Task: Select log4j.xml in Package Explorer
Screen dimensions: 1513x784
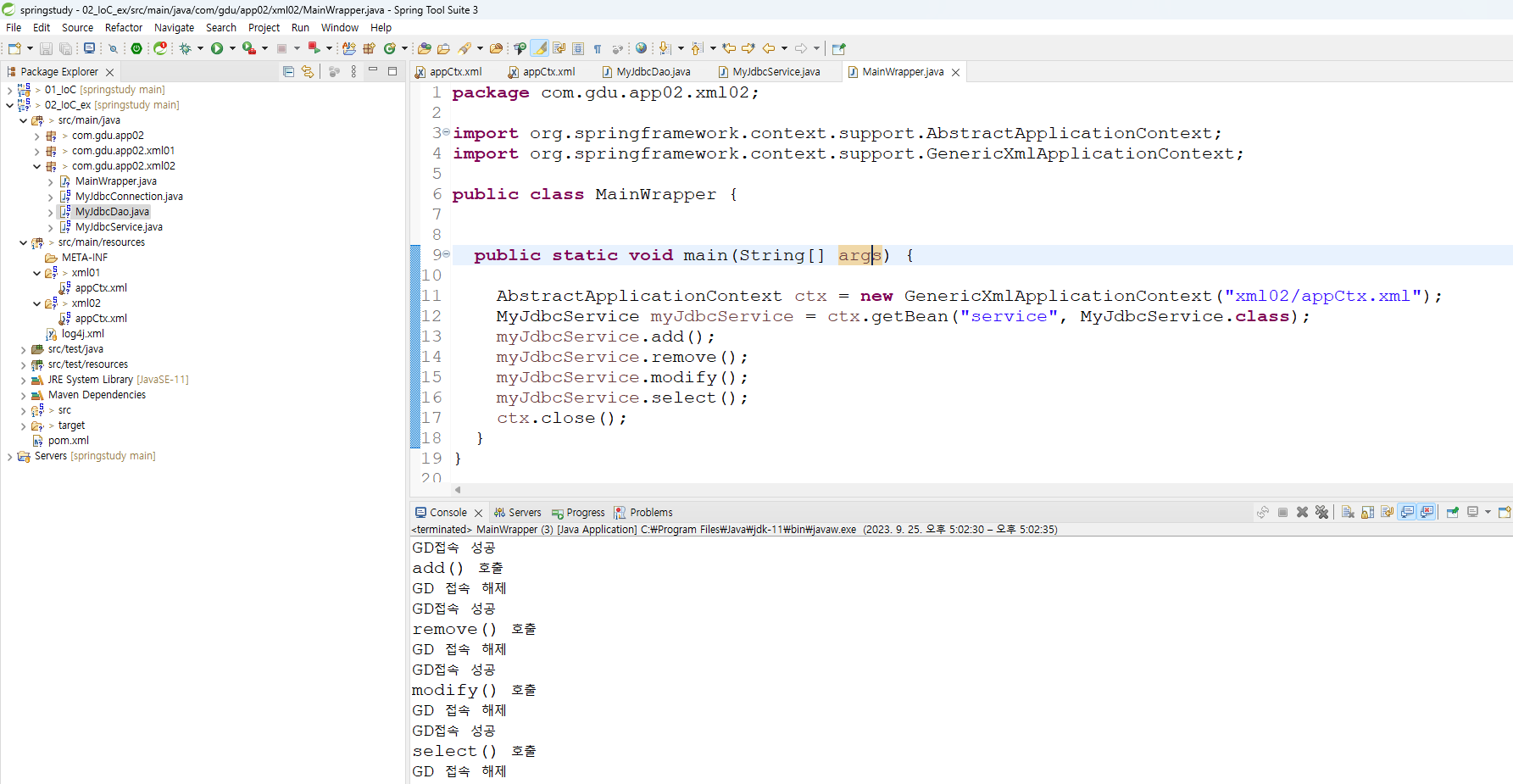Action: pos(82,334)
